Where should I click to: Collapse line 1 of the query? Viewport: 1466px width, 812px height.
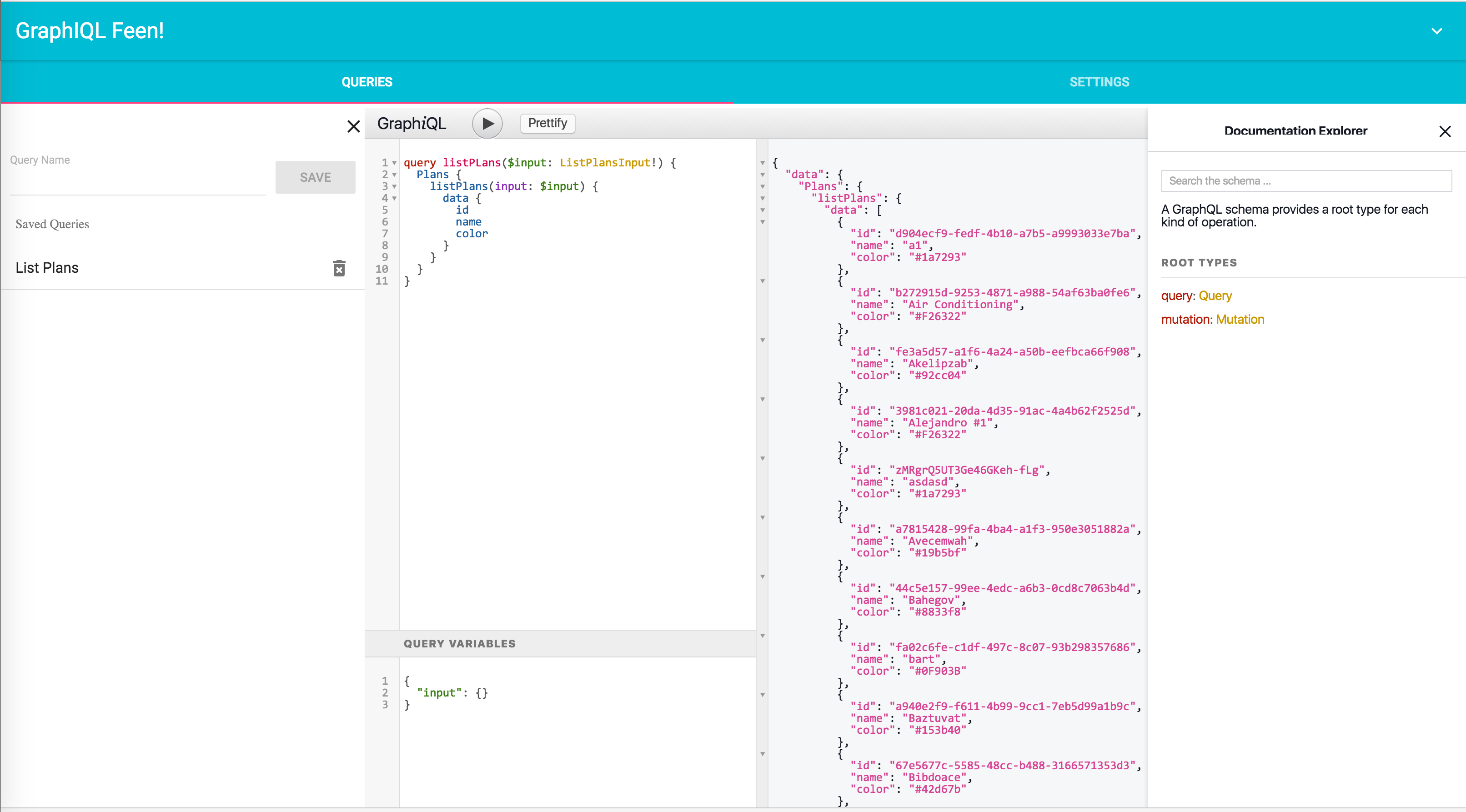pyautogui.click(x=395, y=163)
